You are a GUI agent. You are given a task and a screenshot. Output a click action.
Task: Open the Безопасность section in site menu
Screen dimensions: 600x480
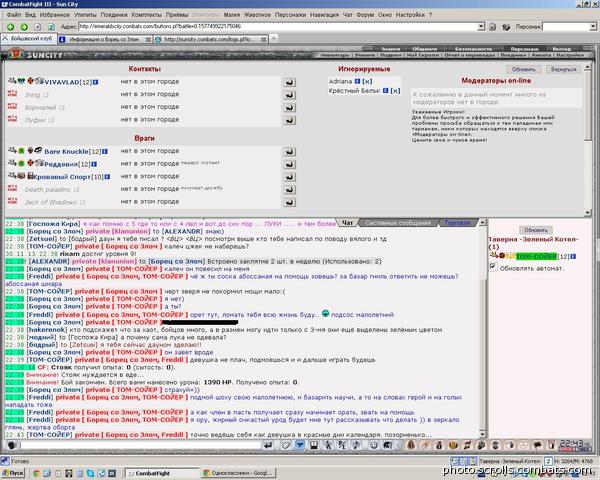click(x=473, y=49)
